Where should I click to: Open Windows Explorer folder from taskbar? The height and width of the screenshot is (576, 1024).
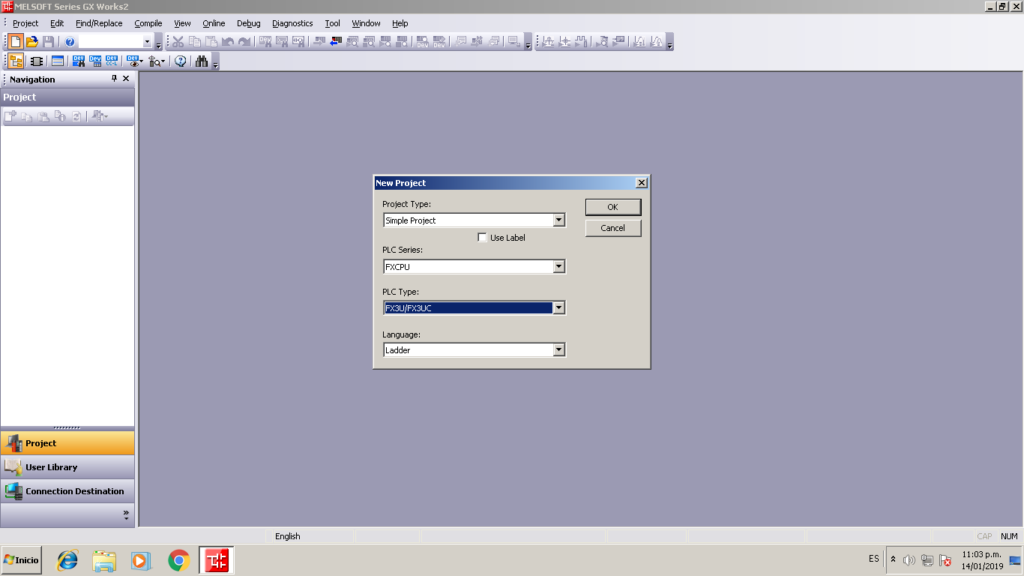click(x=104, y=560)
